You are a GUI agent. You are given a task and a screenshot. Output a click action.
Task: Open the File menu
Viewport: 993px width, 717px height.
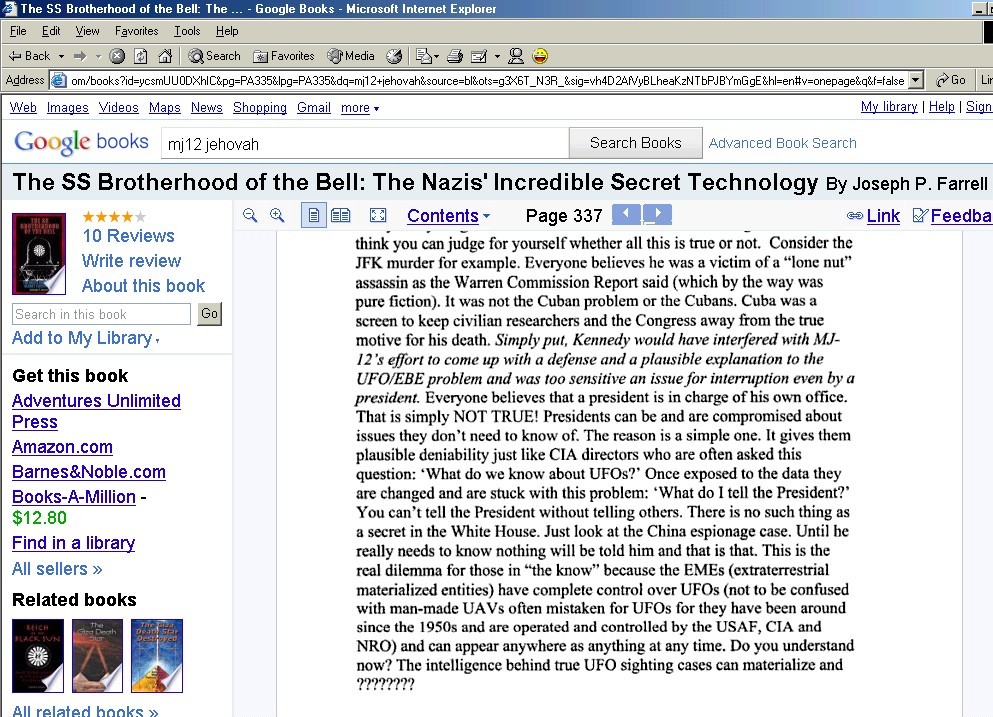pos(18,31)
